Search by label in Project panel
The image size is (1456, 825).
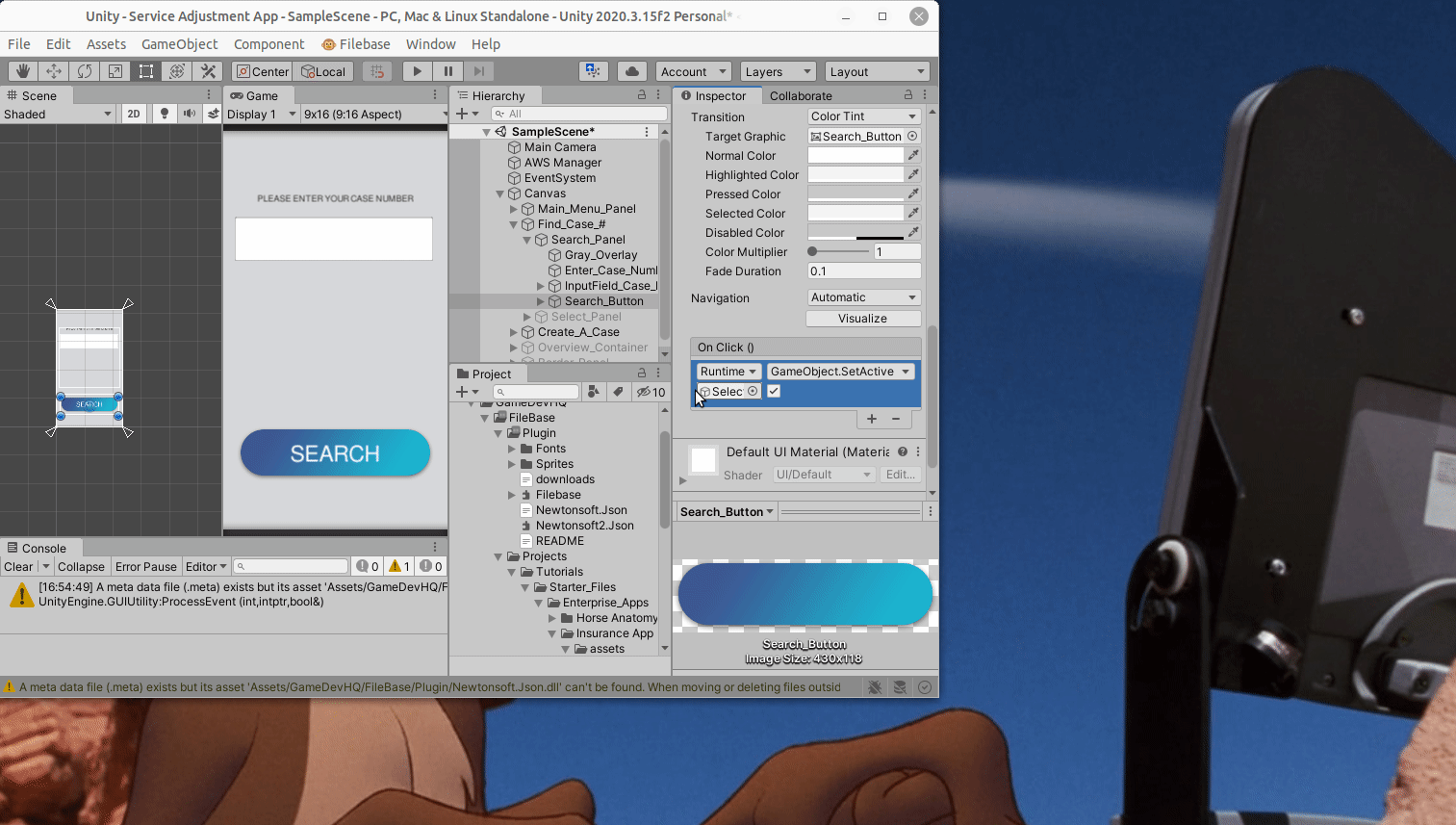pyautogui.click(x=618, y=391)
